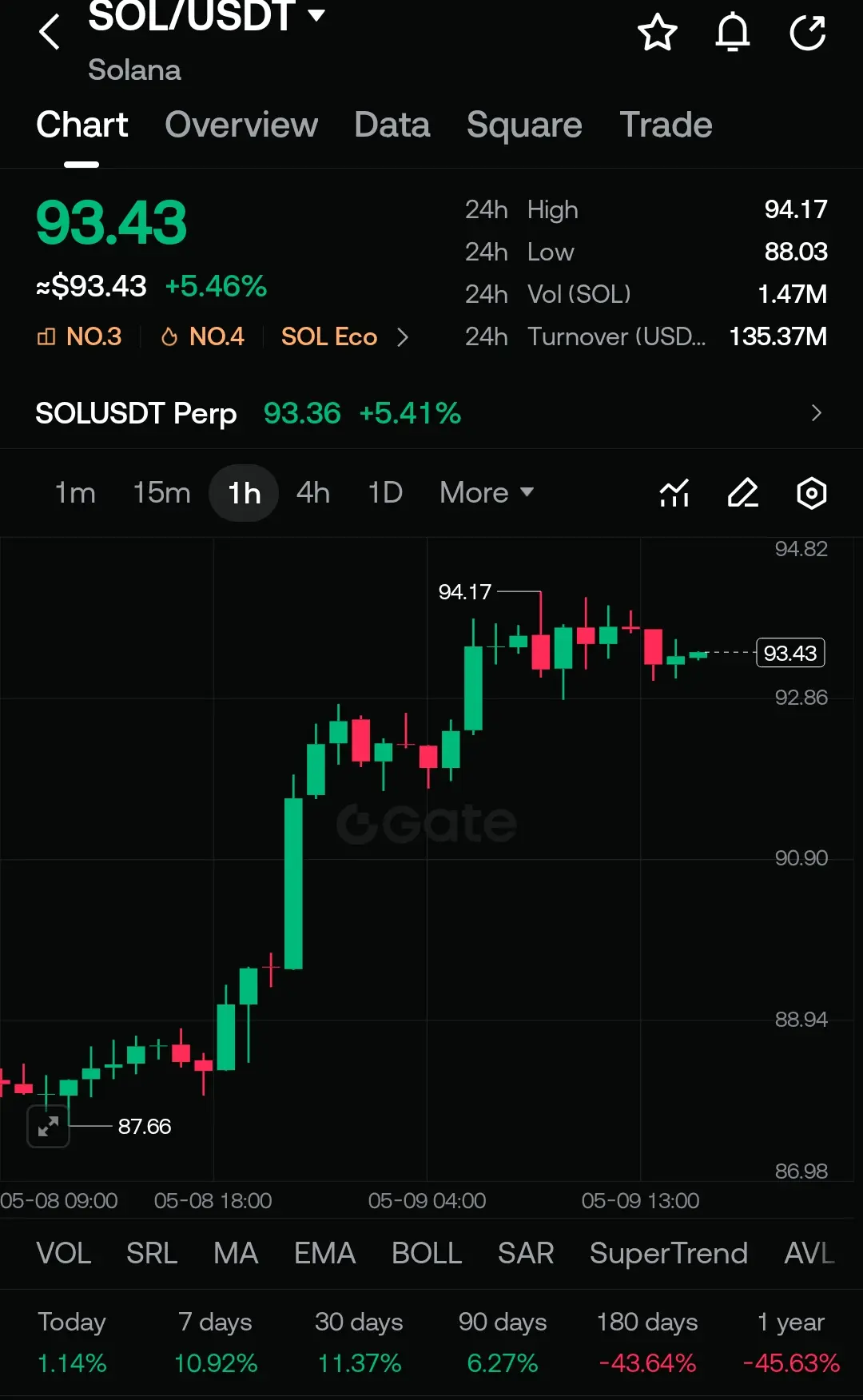Image resolution: width=863 pixels, height=1400 pixels.
Task: Toggle the SuperTrend indicator
Action: point(669,1253)
